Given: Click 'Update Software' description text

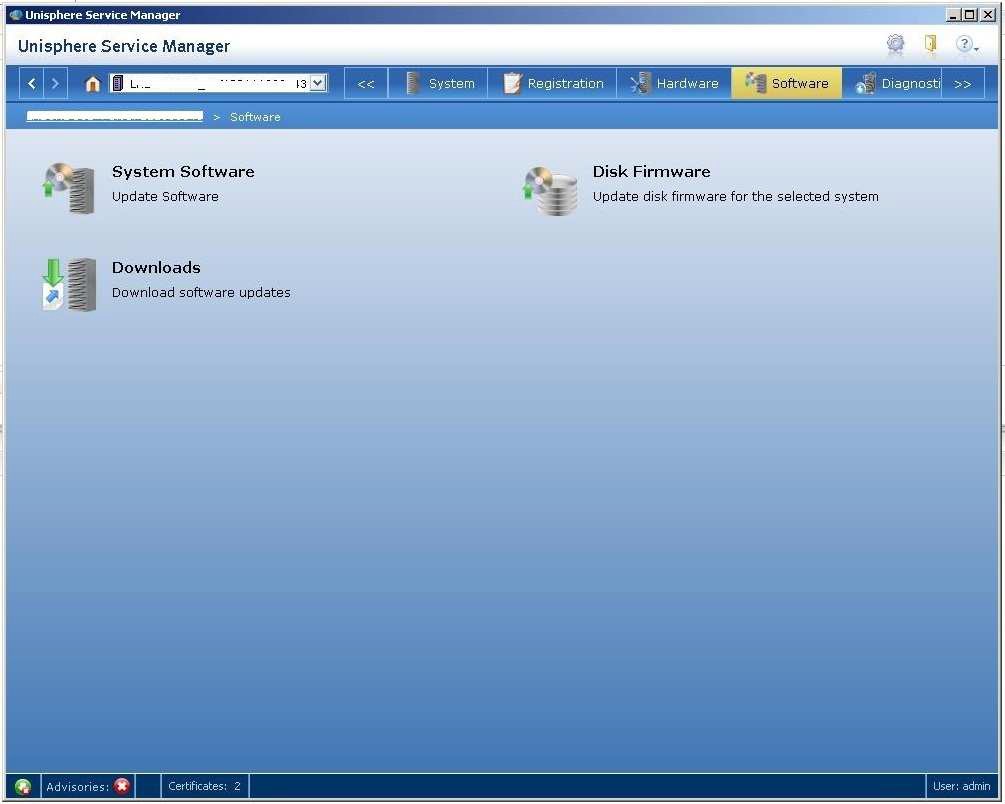Looking at the screenshot, I should point(165,197).
